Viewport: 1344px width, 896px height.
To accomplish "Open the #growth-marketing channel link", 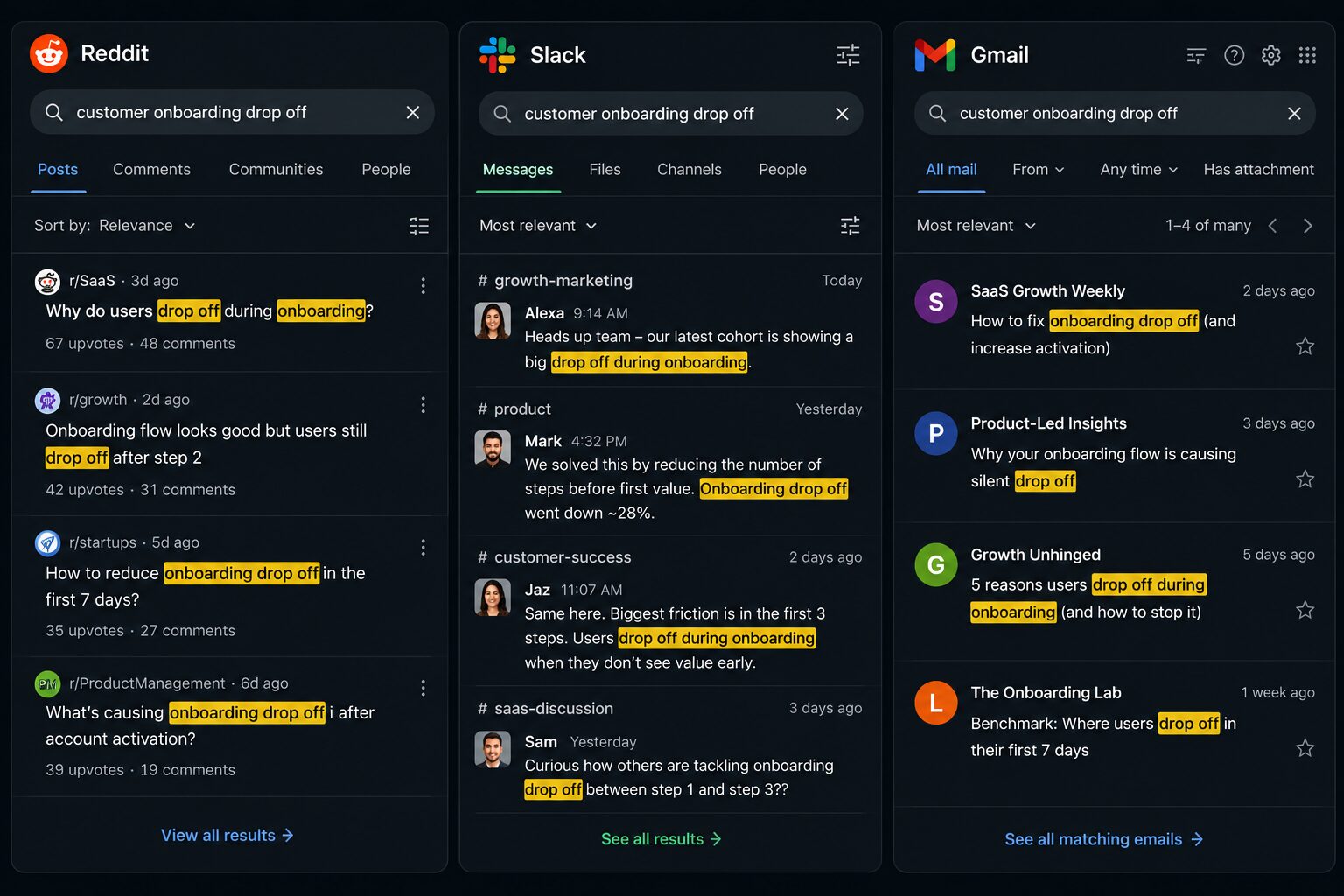I will [555, 281].
